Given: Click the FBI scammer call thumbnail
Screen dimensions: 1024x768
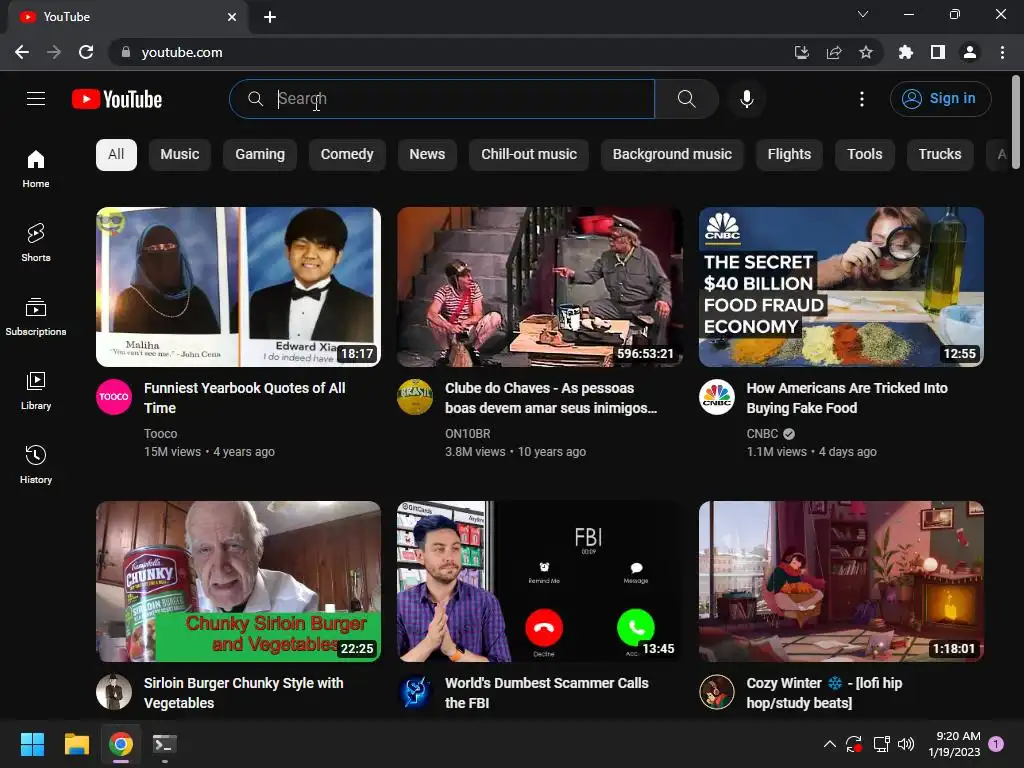Looking at the screenshot, I should 539,581.
